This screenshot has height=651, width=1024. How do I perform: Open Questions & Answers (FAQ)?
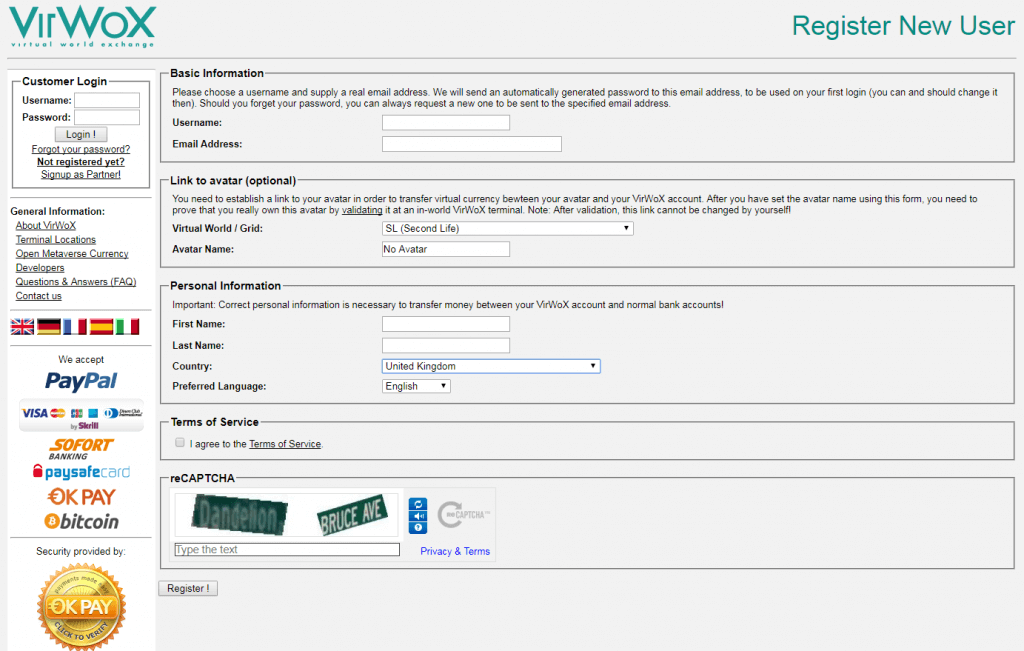click(x=76, y=281)
